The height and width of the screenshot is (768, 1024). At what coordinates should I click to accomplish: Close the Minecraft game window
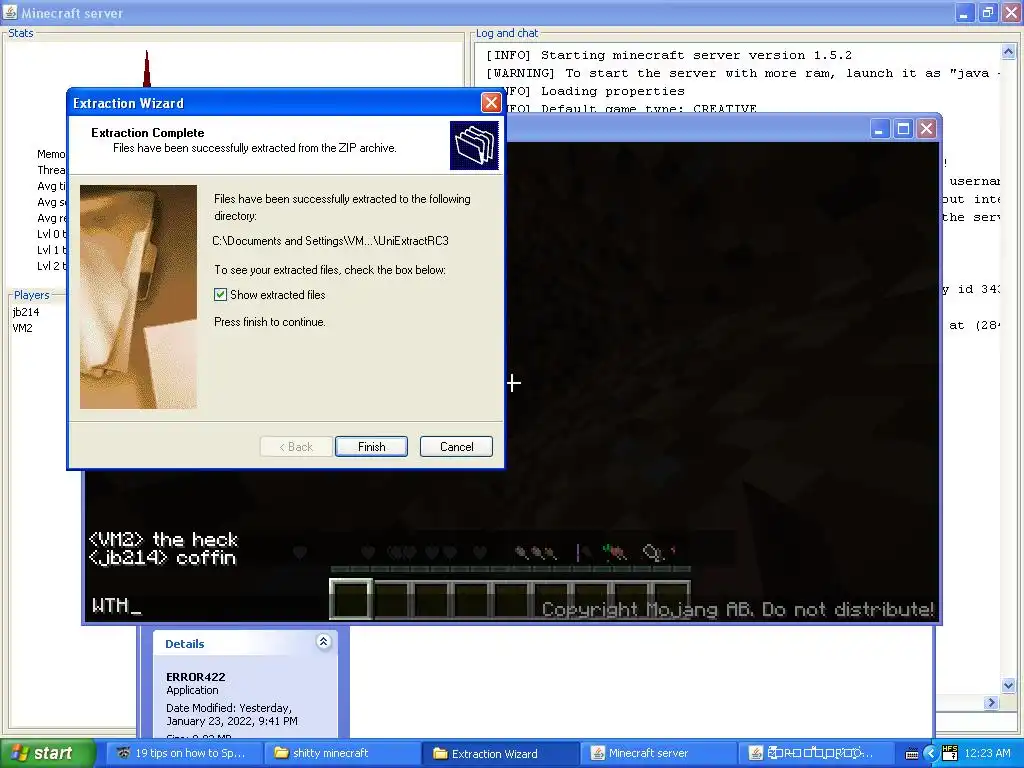click(926, 129)
